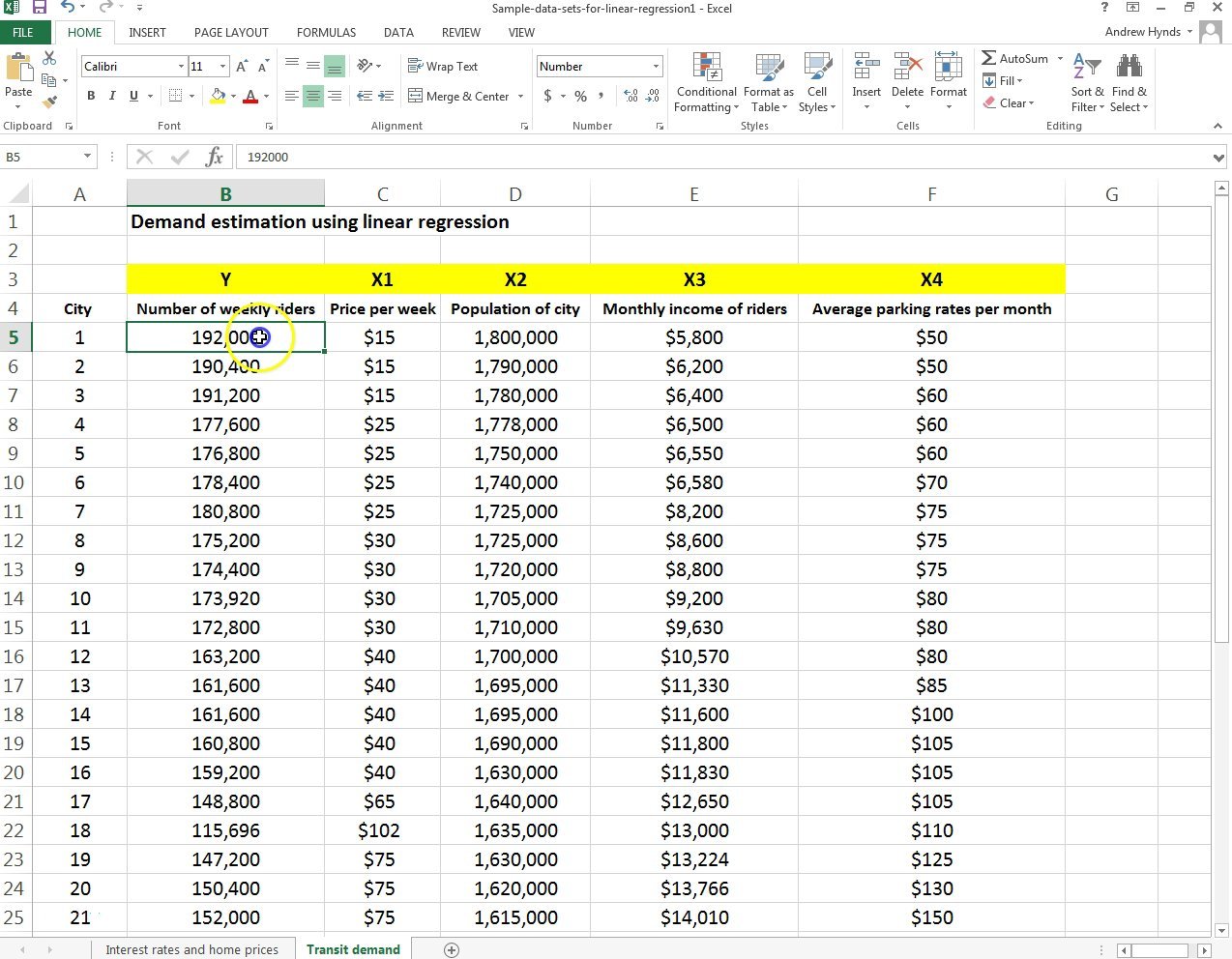Image resolution: width=1232 pixels, height=959 pixels.
Task: Switch to the FORMULAS ribbon tab
Action: [326, 32]
